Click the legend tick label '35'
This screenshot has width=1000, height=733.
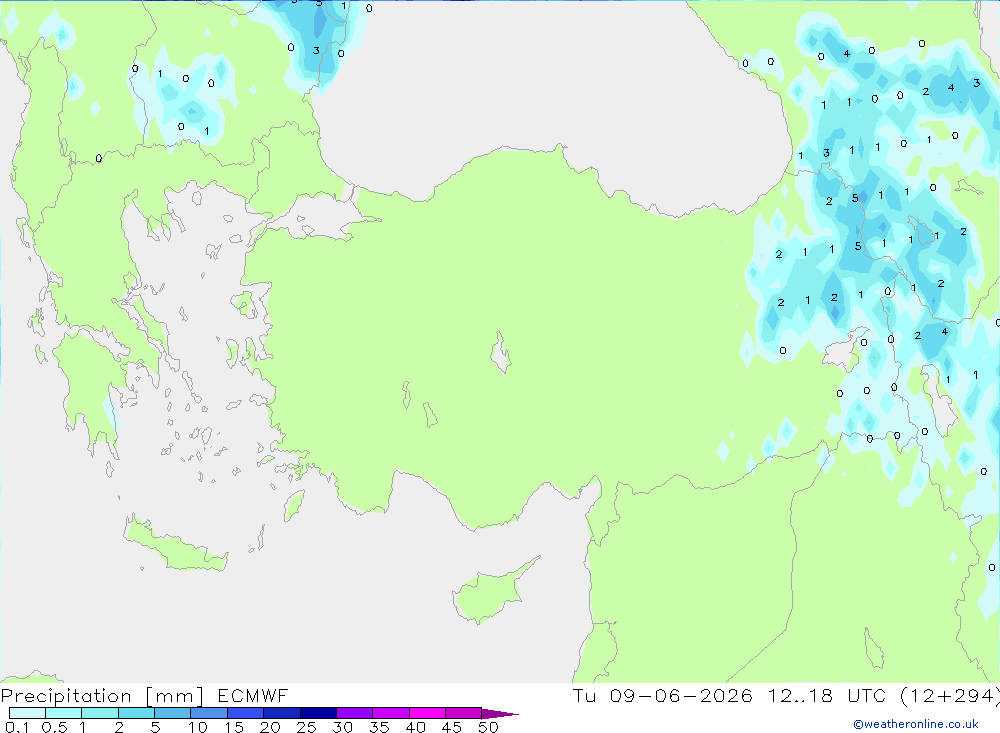(379, 727)
